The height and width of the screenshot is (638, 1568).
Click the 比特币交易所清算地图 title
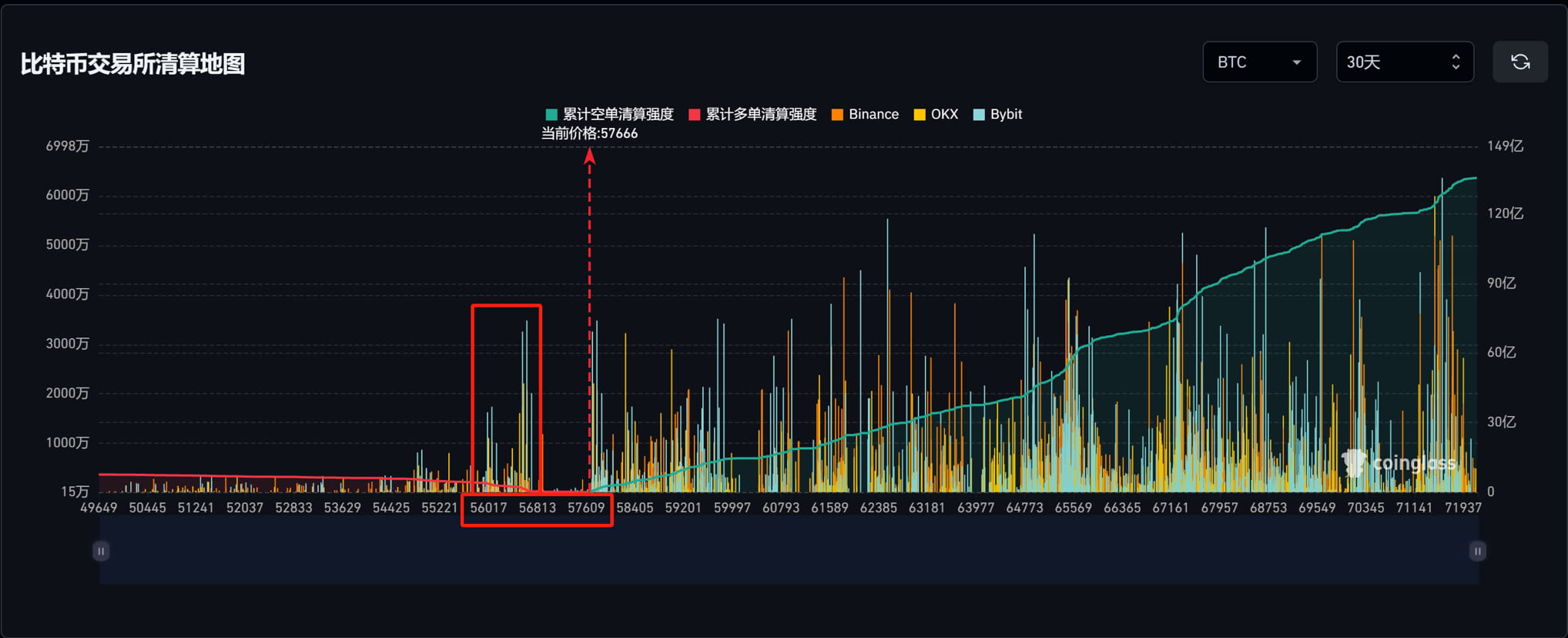pyautogui.click(x=132, y=64)
